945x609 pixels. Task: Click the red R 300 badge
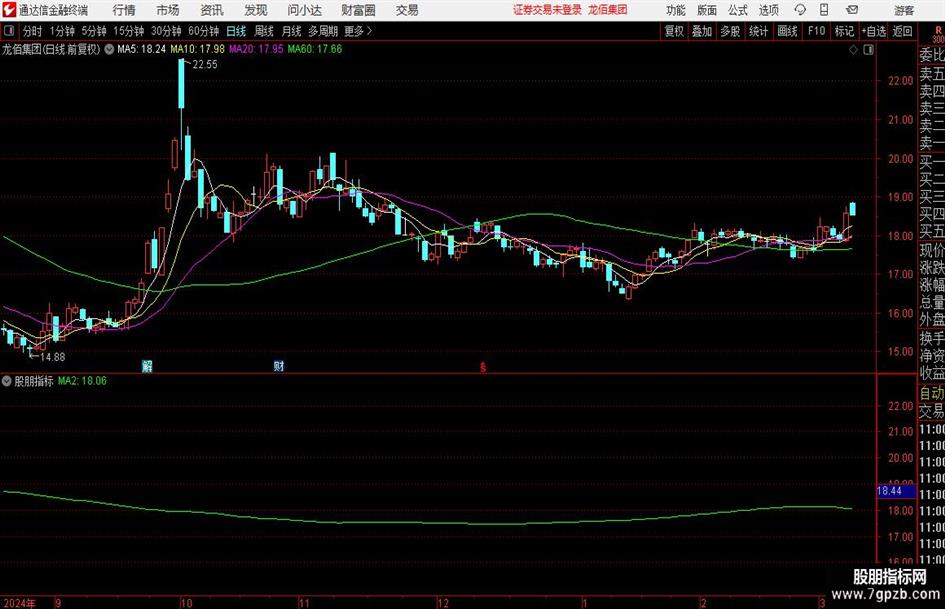[938, 34]
